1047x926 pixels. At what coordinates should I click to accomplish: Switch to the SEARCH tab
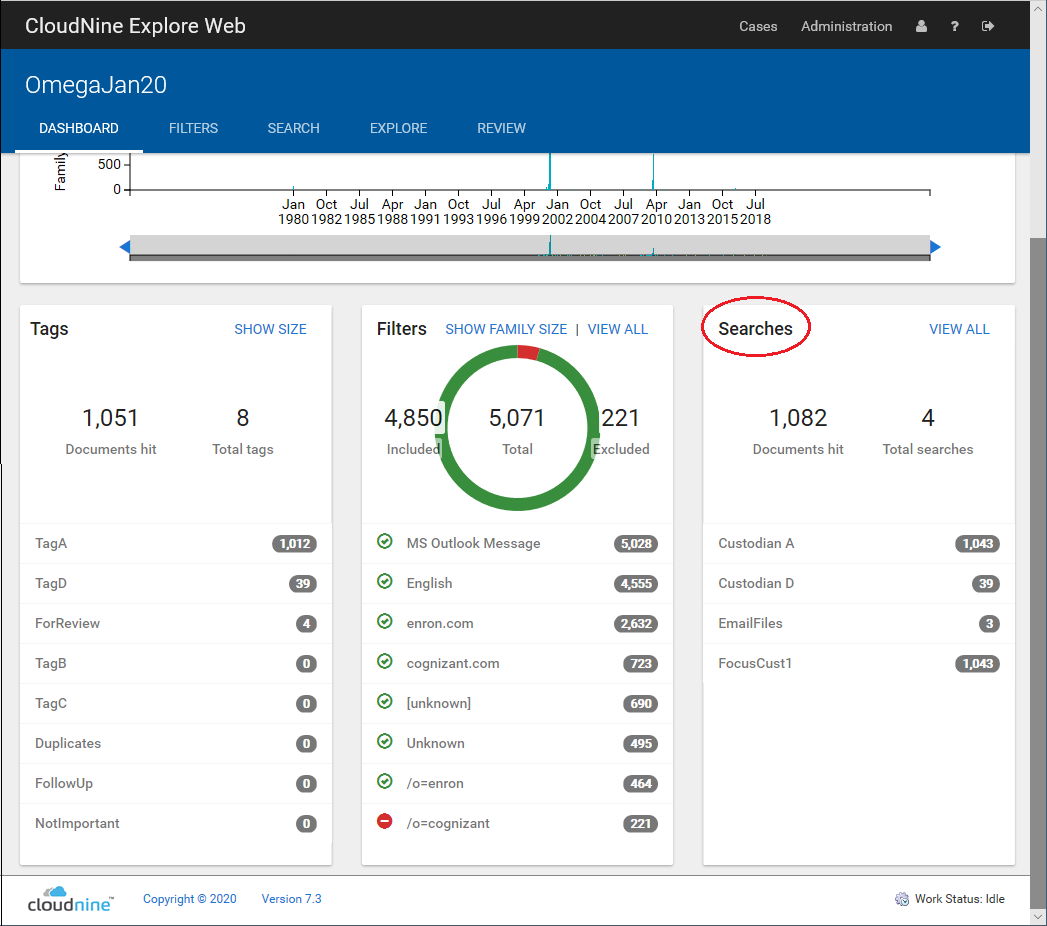(x=294, y=128)
